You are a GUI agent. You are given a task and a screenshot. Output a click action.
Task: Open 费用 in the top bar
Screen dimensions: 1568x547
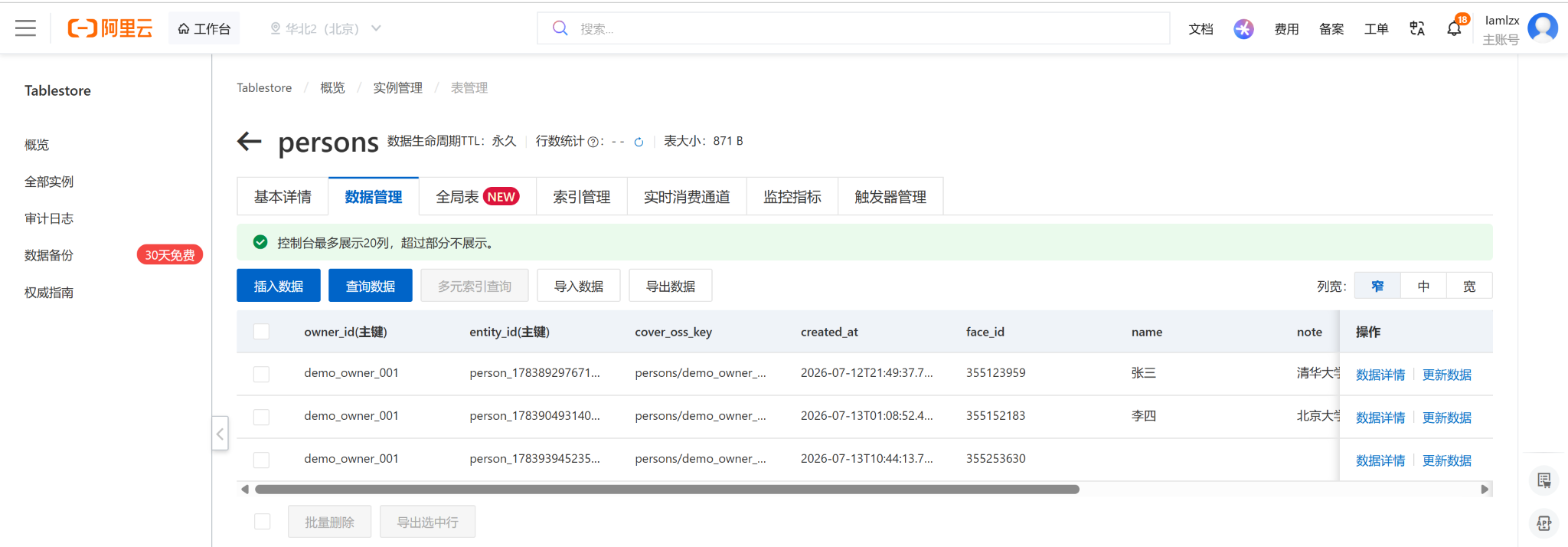coord(1286,29)
